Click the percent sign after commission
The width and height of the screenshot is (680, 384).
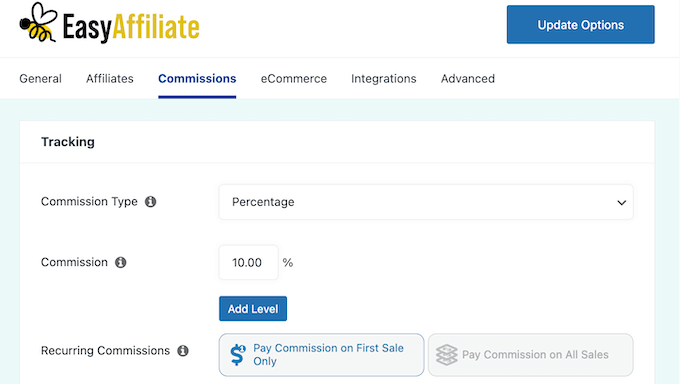click(x=288, y=263)
